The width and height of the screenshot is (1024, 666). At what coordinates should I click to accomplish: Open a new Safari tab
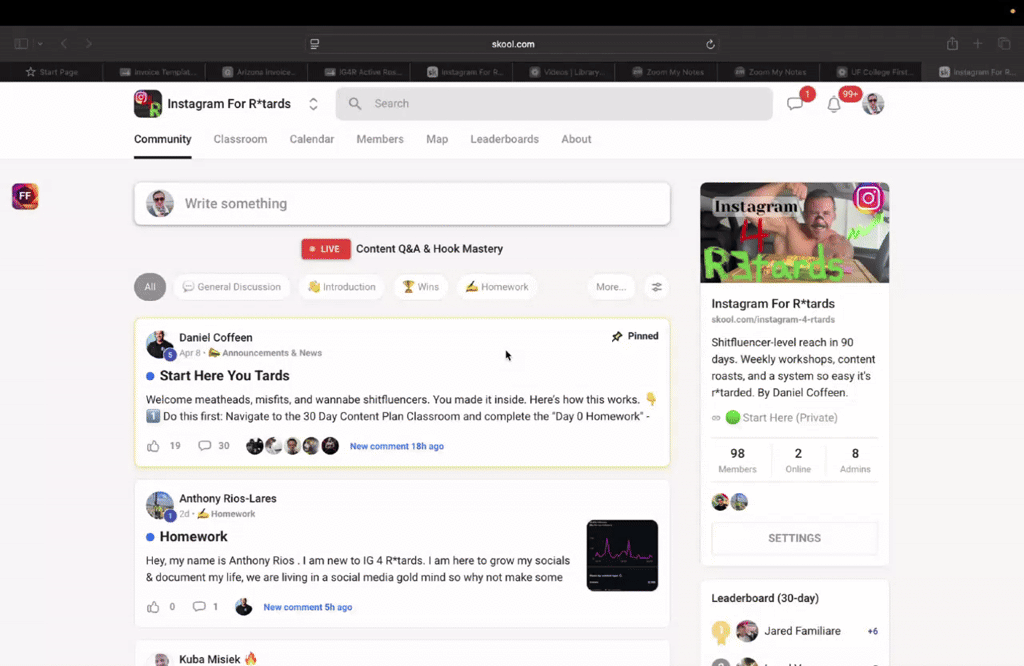pyautogui.click(x=978, y=44)
